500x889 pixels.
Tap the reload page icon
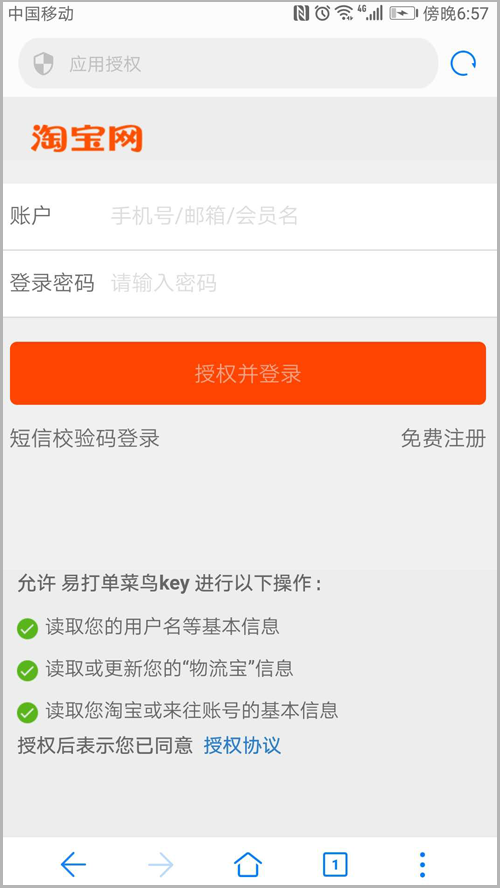tap(463, 64)
